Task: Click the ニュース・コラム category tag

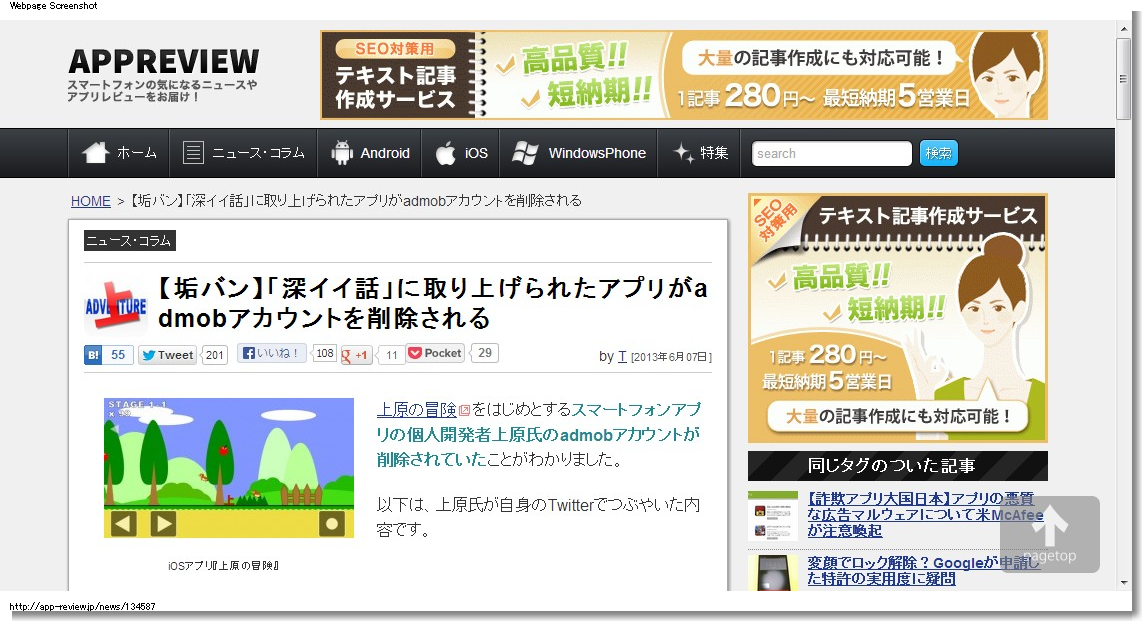Action: 130,240
